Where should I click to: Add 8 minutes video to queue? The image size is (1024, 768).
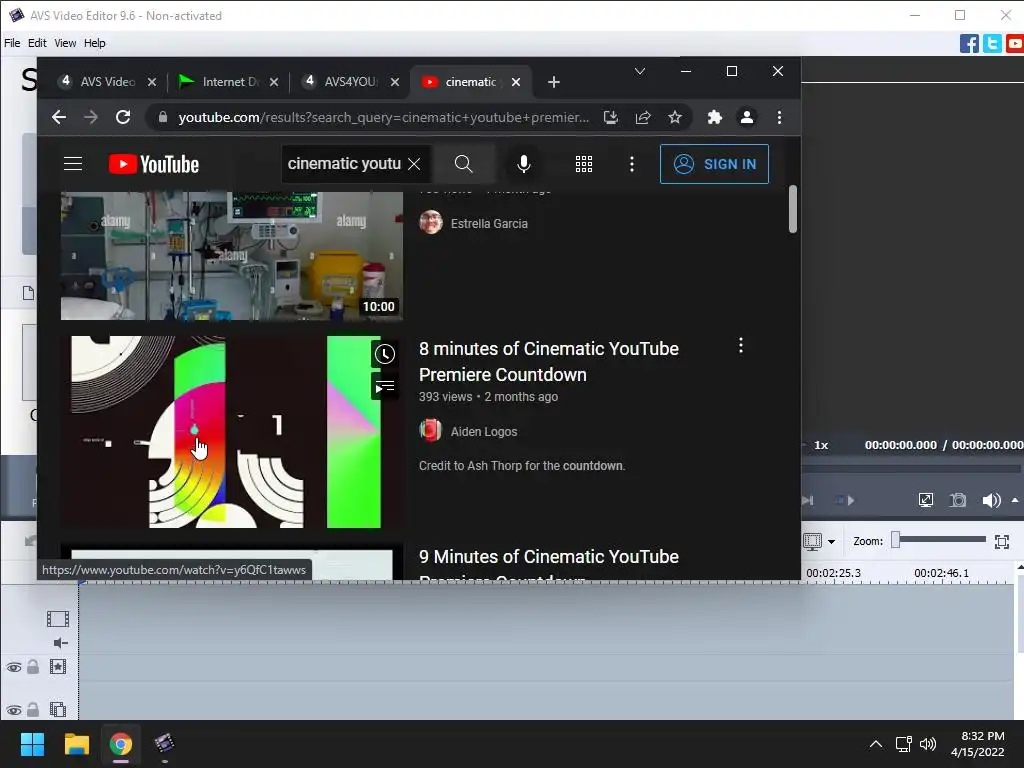click(385, 387)
